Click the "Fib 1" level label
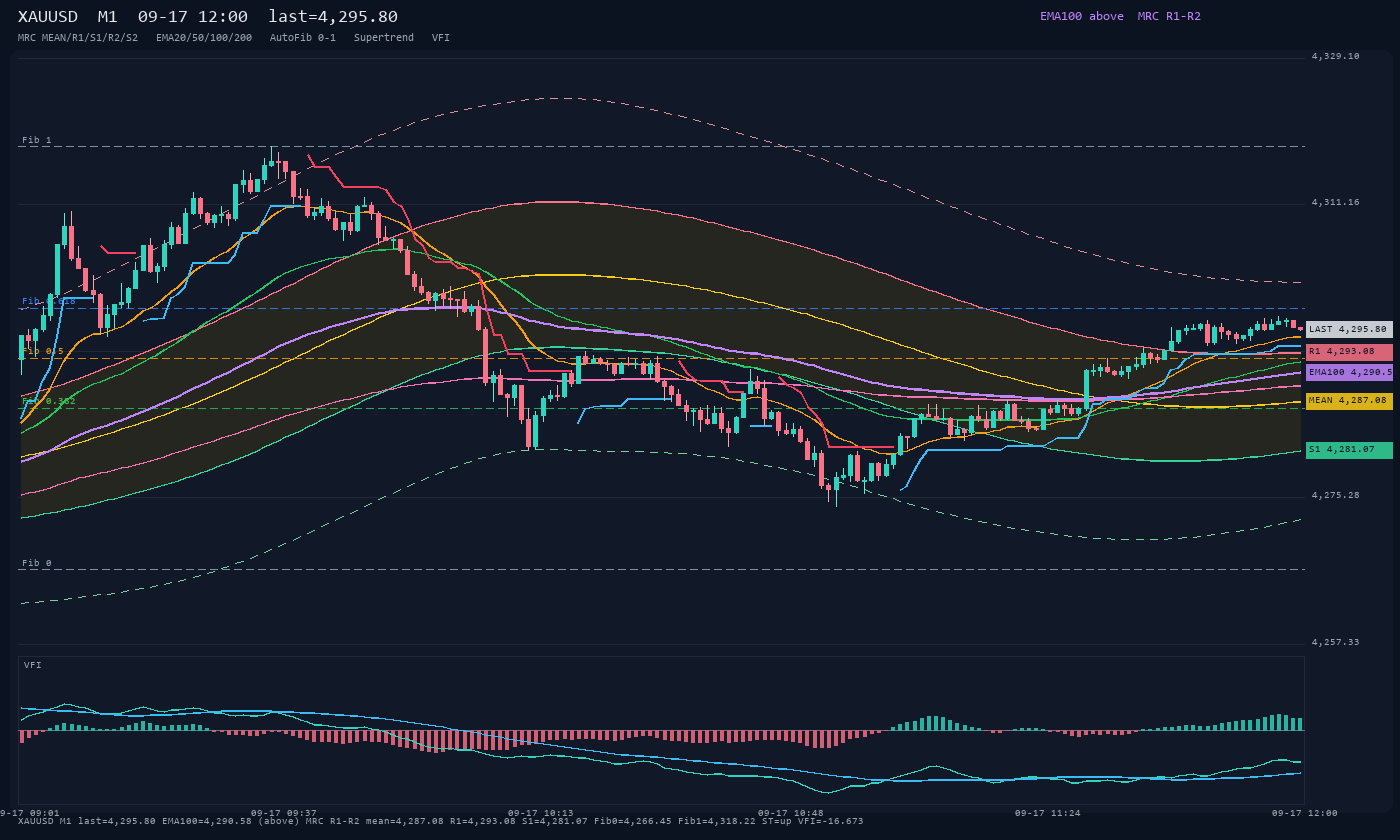The image size is (1400, 840). 37,140
